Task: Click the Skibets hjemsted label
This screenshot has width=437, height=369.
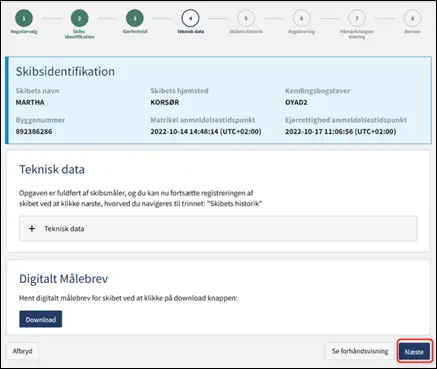Action: [179, 91]
